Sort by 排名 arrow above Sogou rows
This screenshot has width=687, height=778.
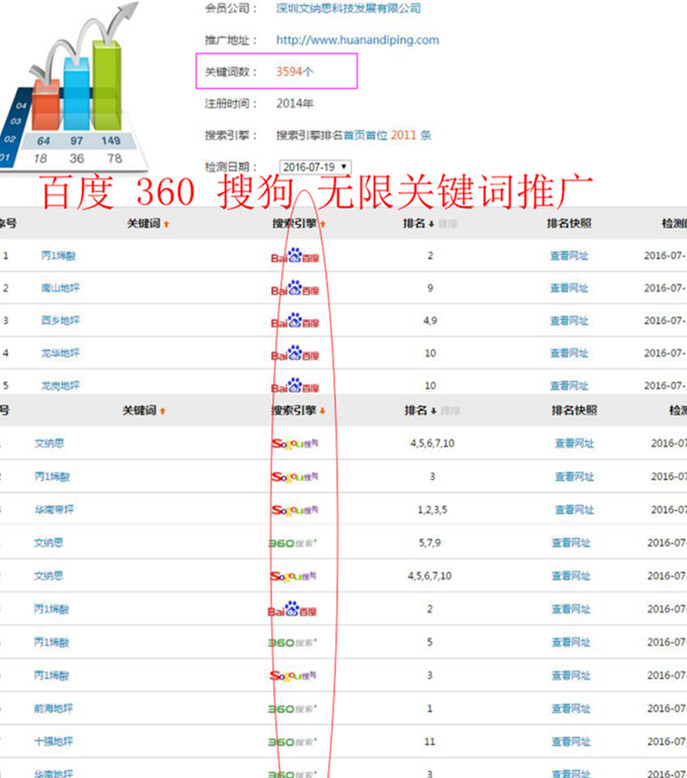tap(434, 411)
